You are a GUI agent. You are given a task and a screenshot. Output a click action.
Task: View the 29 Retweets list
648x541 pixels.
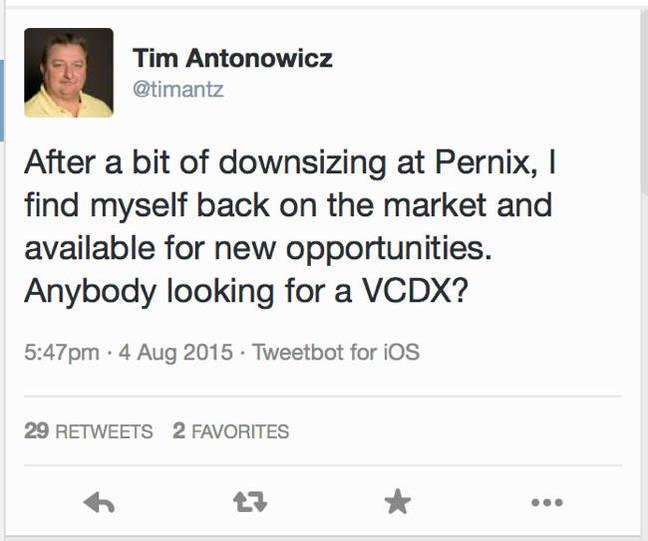pyautogui.click(x=88, y=431)
